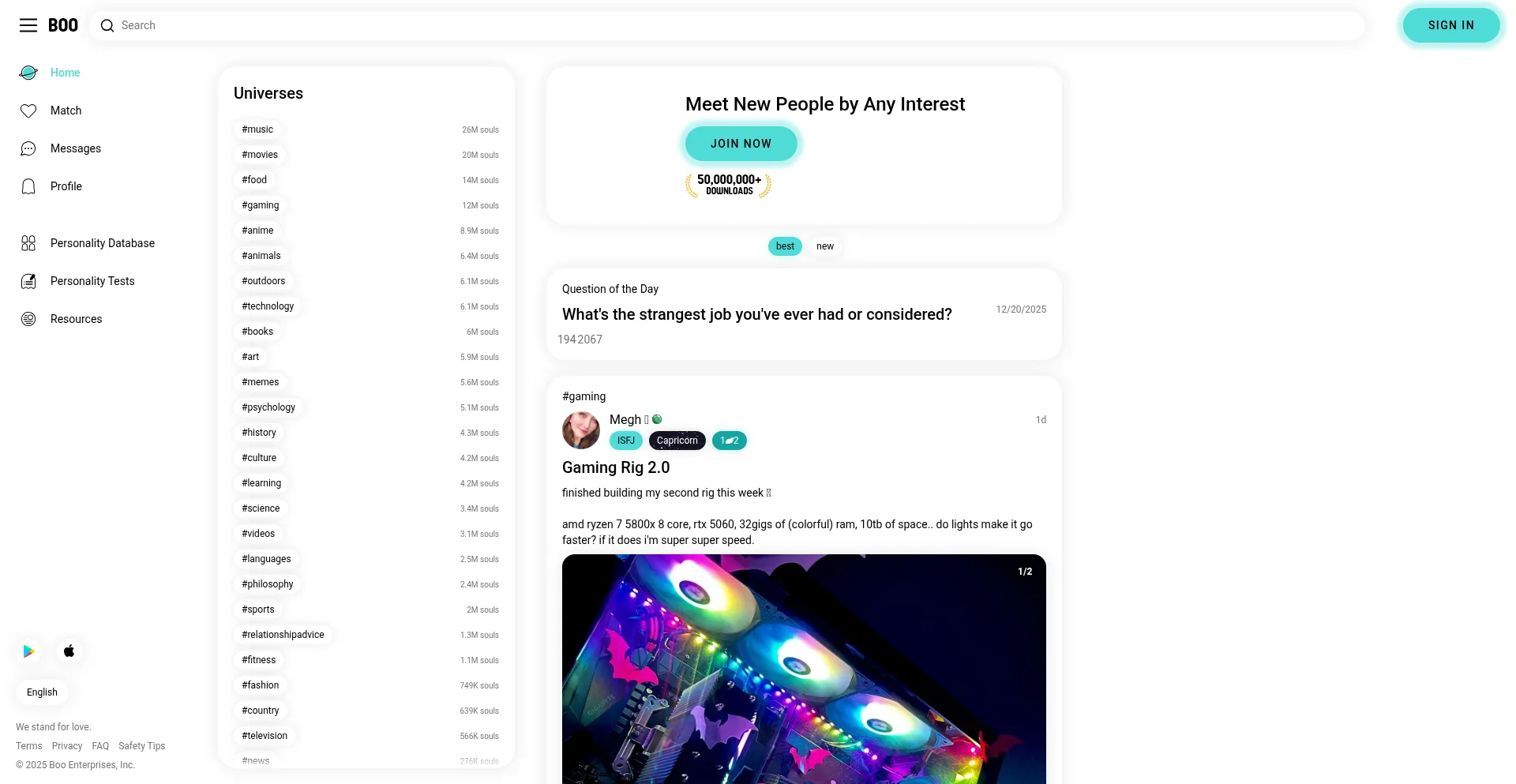Select the #psychology universe
The height and width of the screenshot is (784, 1516).
(x=268, y=407)
